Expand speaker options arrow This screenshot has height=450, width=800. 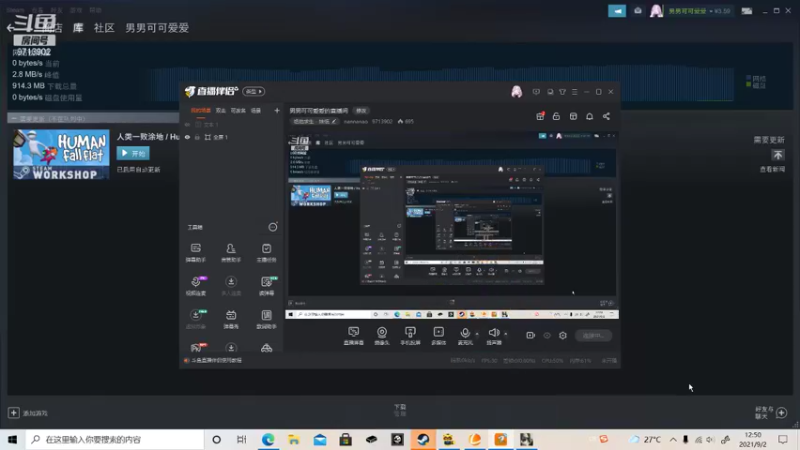(506, 335)
